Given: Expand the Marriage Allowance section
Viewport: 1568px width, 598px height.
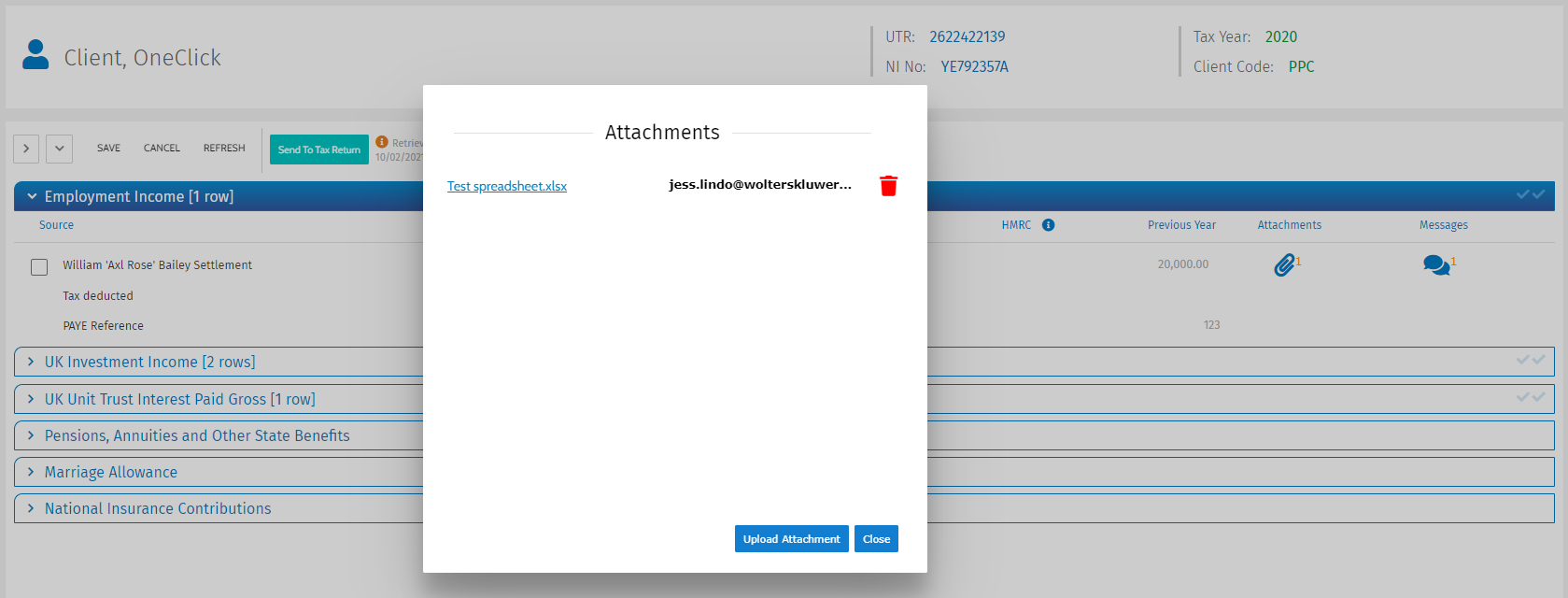Looking at the screenshot, I should tap(31, 472).
